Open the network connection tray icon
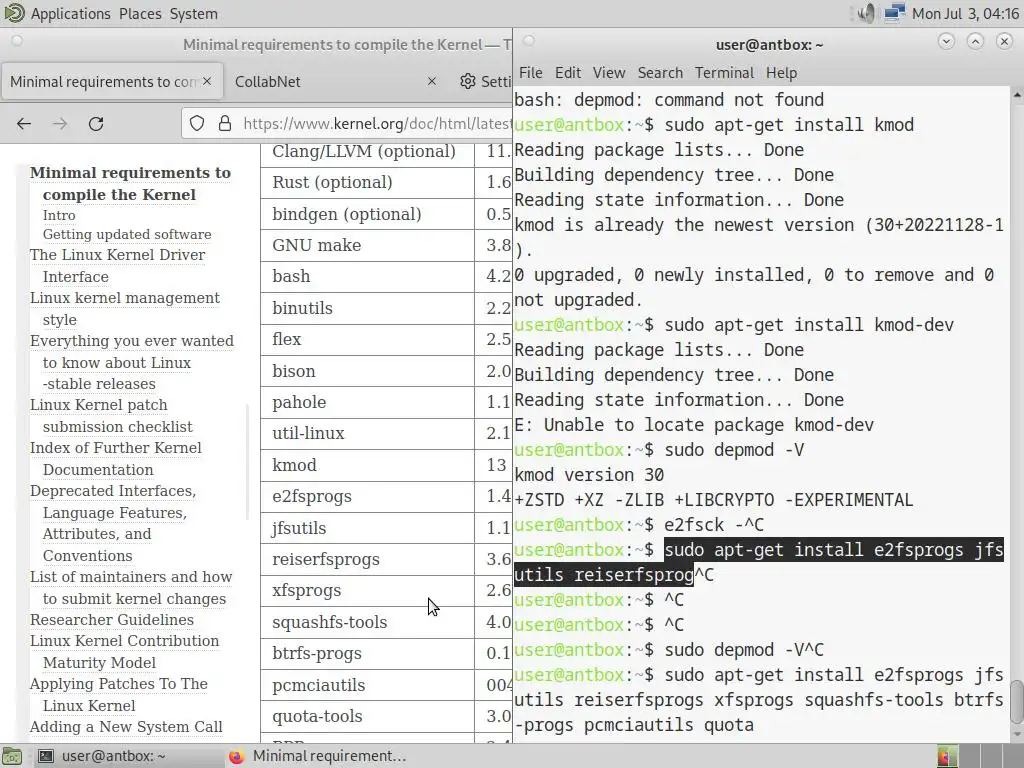The height and width of the screenshot is (768, 1024). (894, 13)
